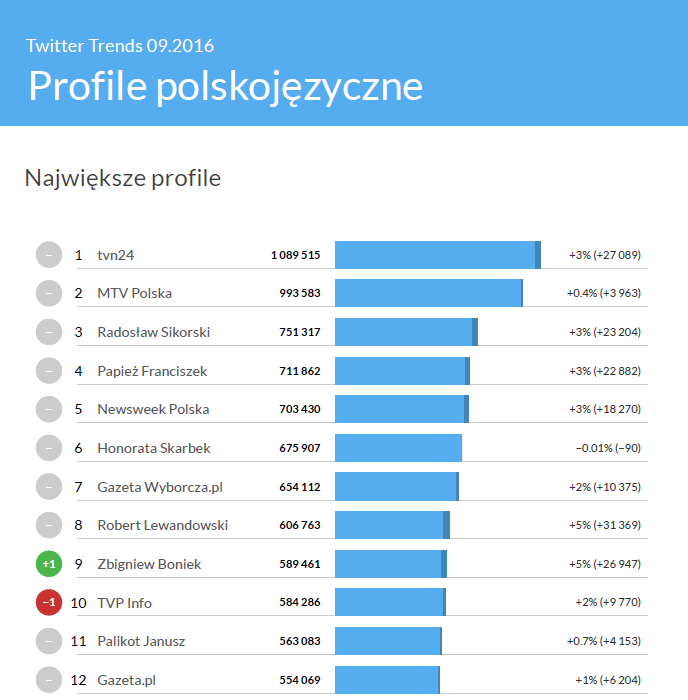The width and height of the screenshot is (688, 700).
Task: Click the gray badge next to tvn24
Action: click(x=48, y=255)
